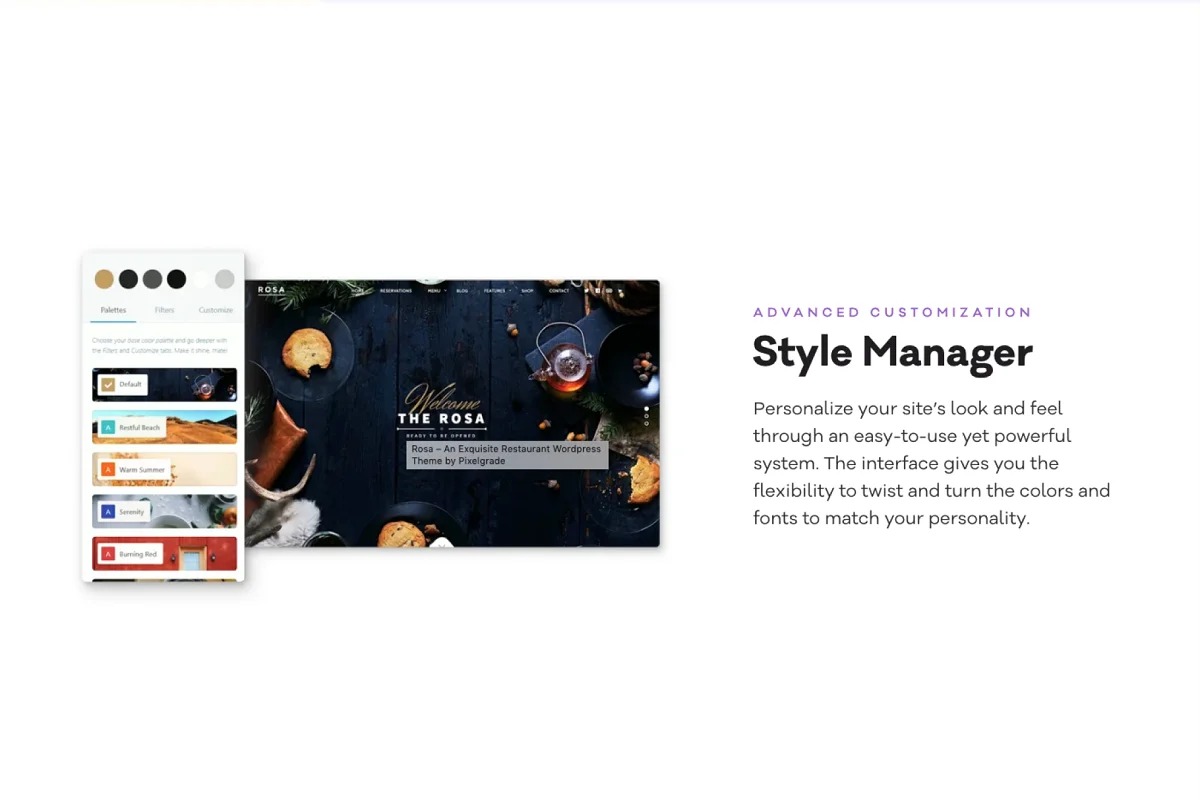Pick the medium gray color circle

152,279
